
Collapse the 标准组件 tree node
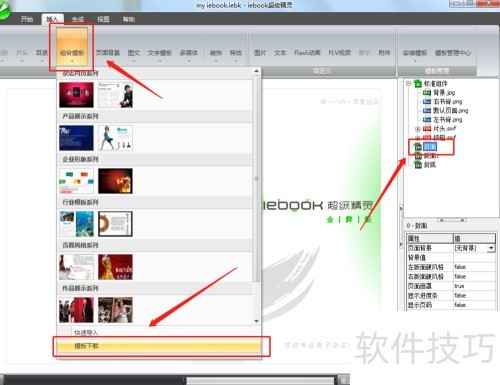(408, 83)
